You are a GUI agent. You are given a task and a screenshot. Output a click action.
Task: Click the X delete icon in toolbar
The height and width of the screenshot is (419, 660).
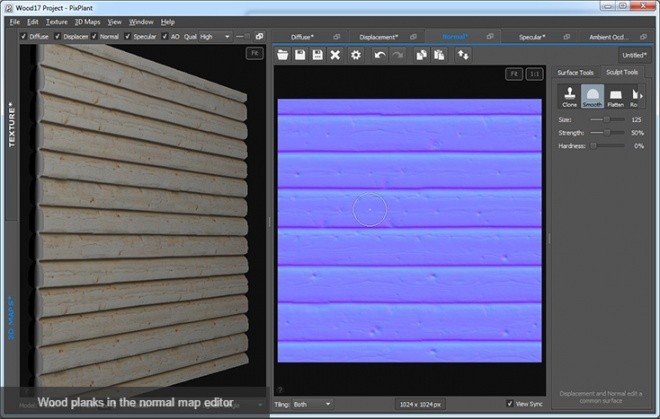335,55
